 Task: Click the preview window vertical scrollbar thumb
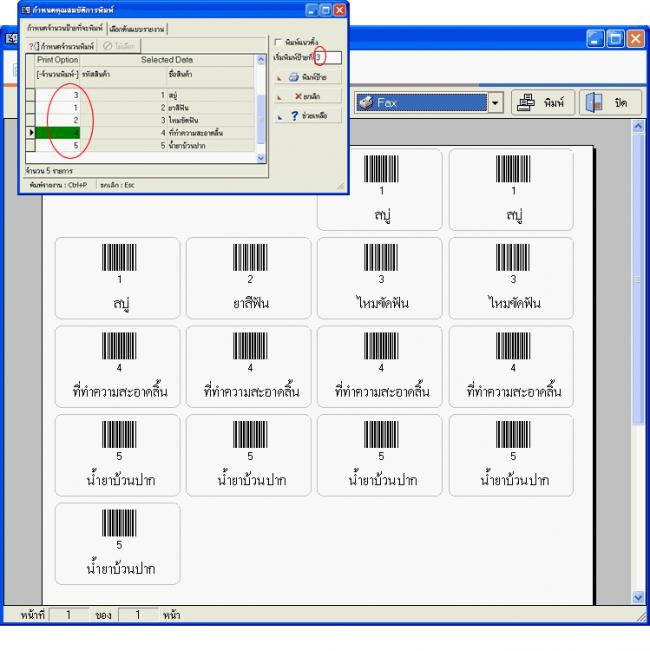click(638, 279)
